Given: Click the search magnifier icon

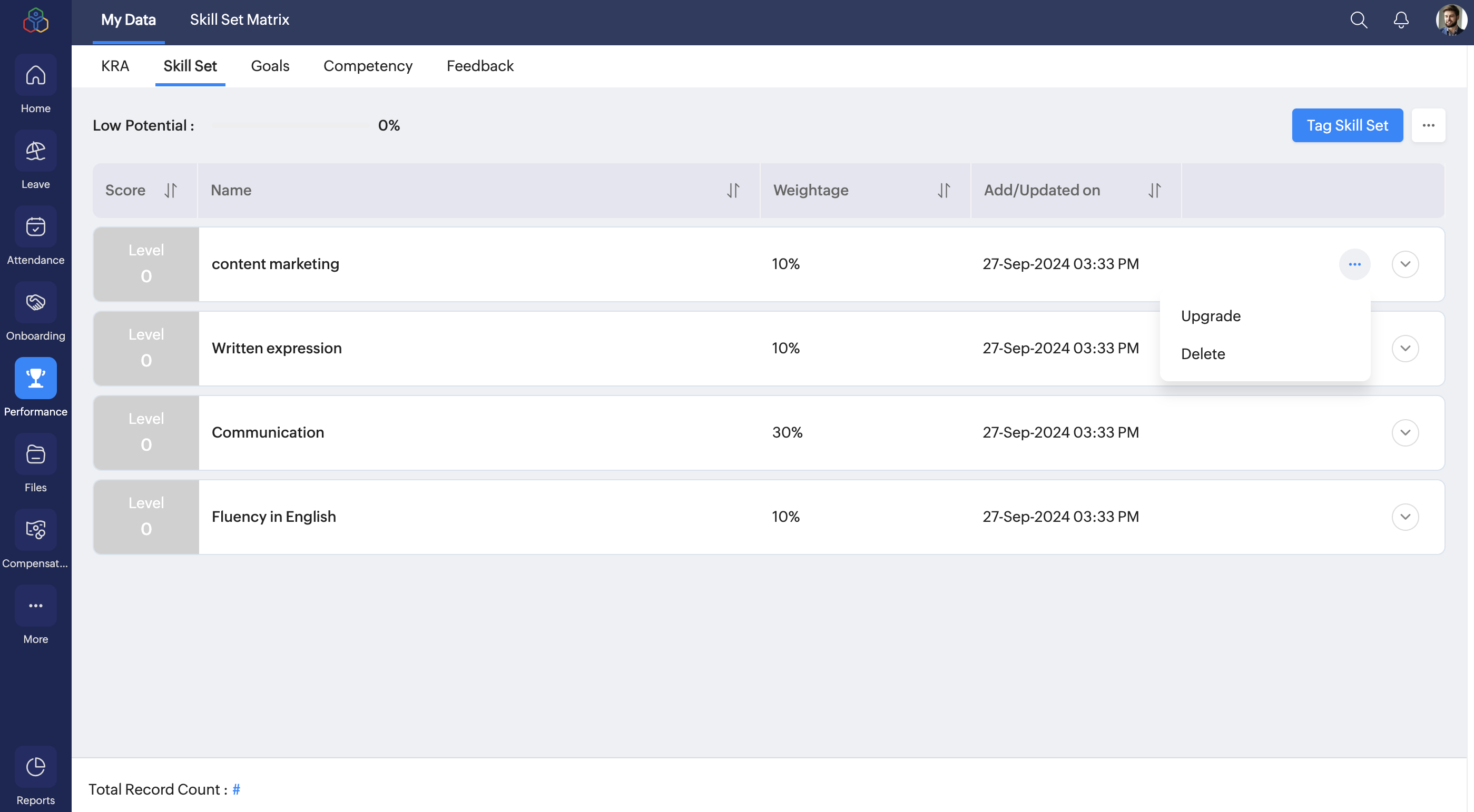Looking at the screenshot, I should (x=1359, y=21).
